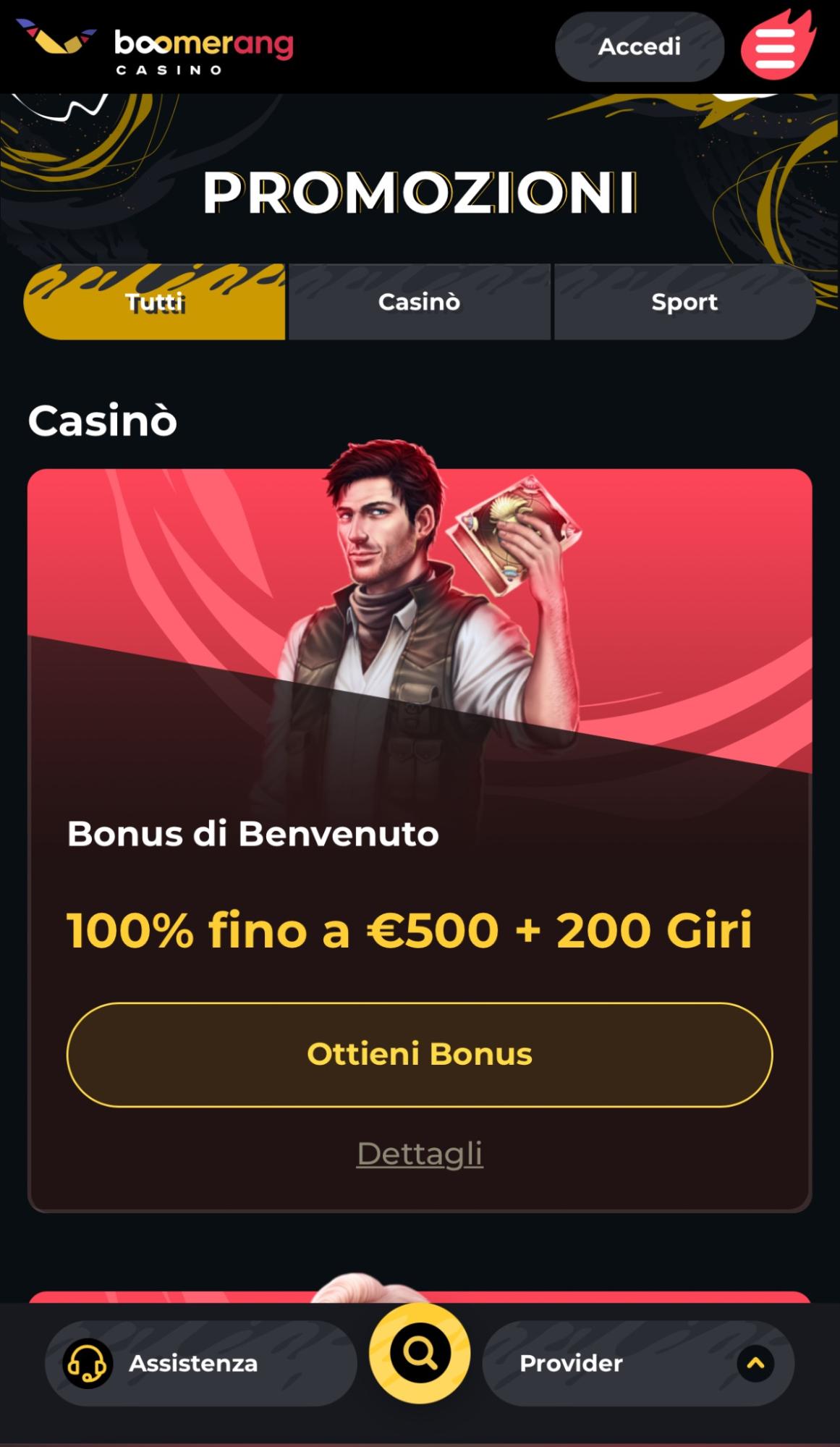Select the Tutti tab
Screen dimensions: 840x1447
155,302
